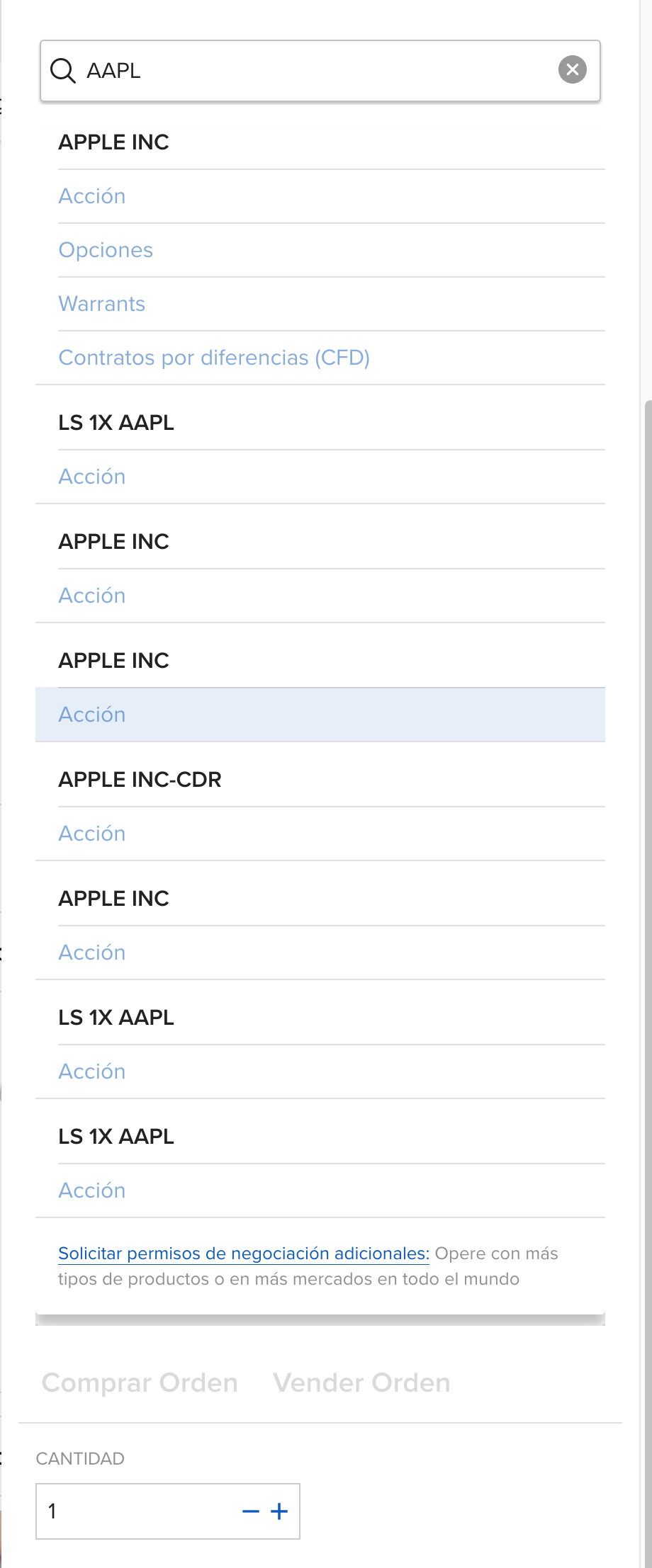Select Acción under first APPLE INC

91,196
